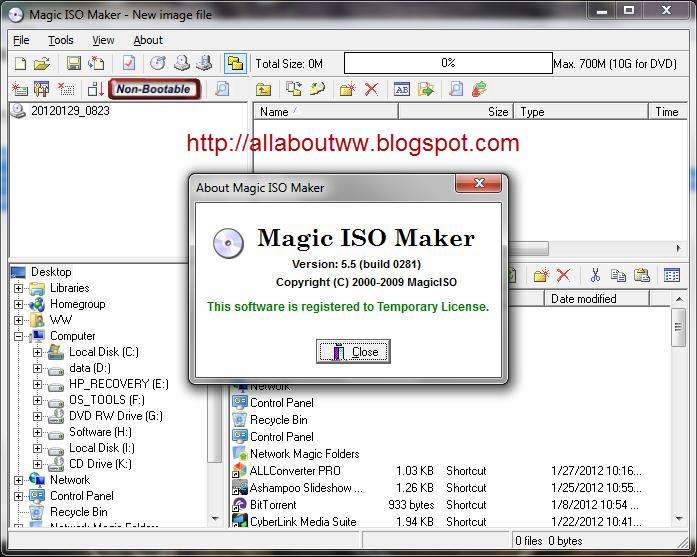Click the up-one-folder icon

point(263,89)
